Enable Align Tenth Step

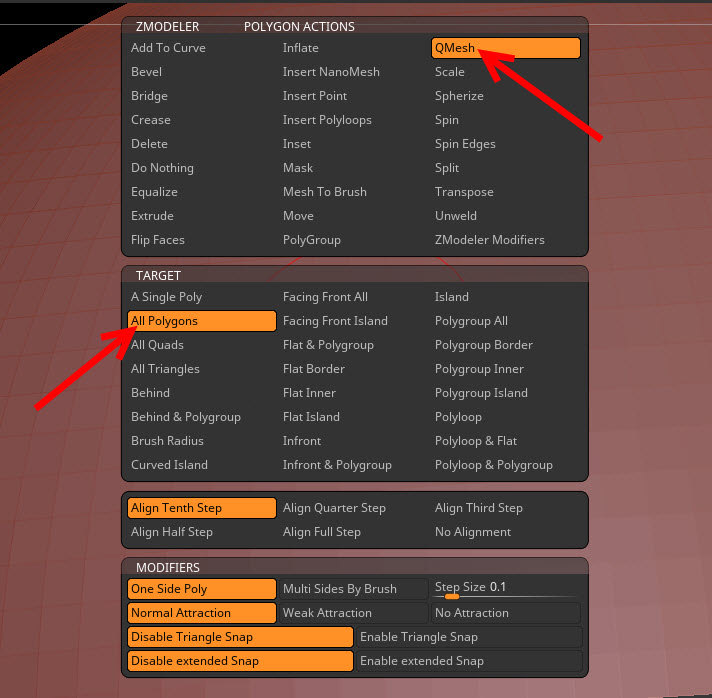click(202, 508)
